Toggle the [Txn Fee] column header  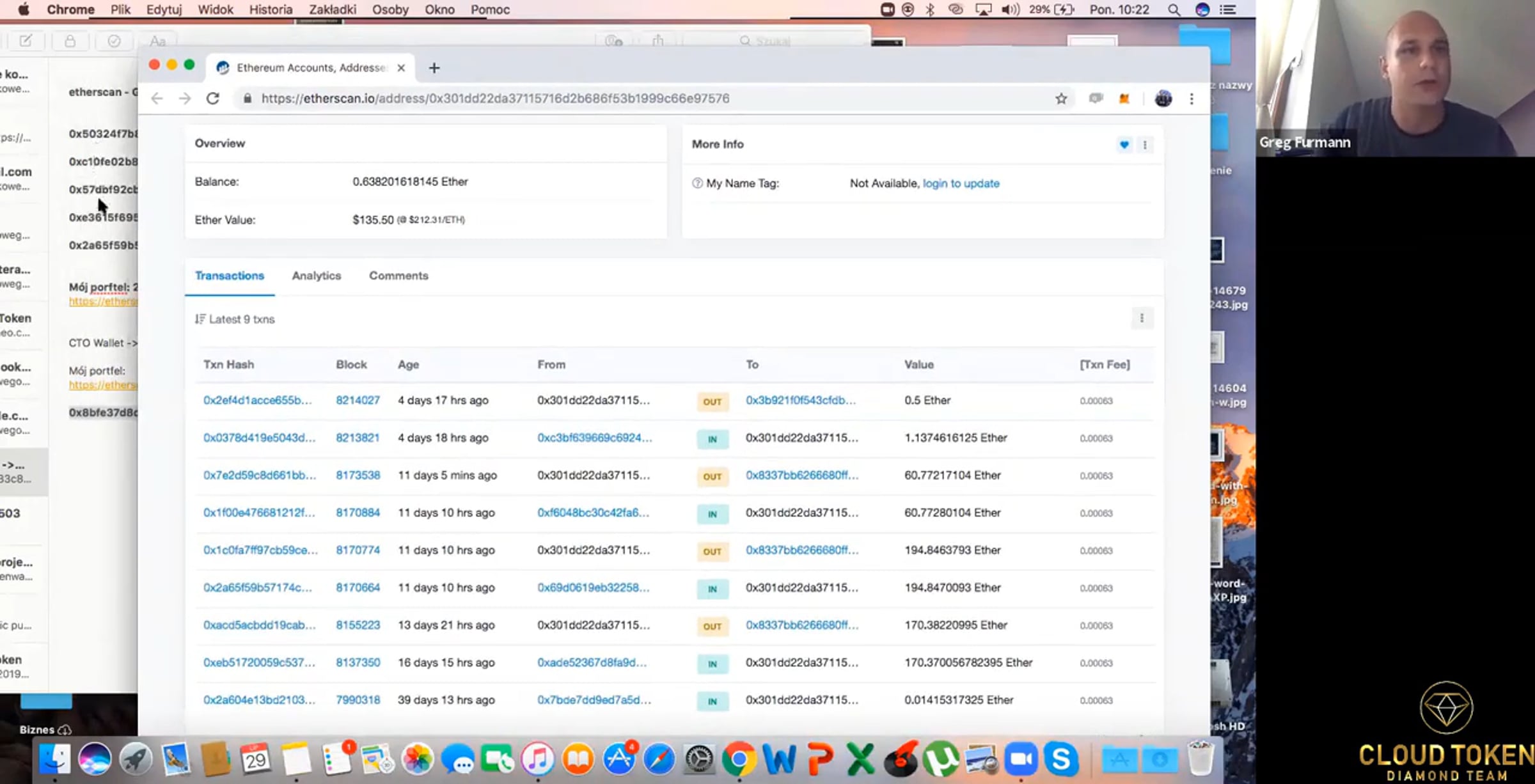point(1105,365)
